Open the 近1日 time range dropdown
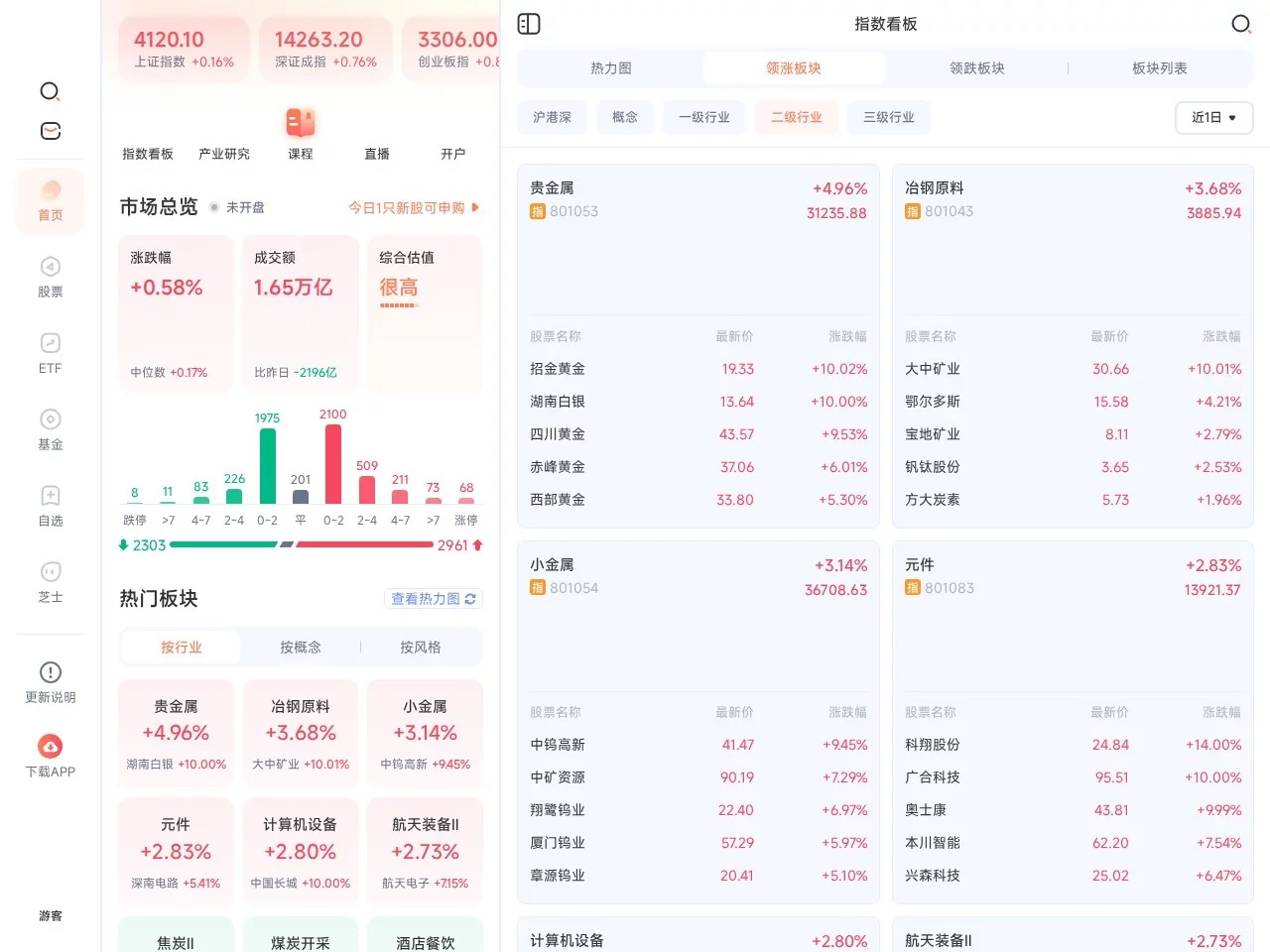 (x=1213, y=117)
